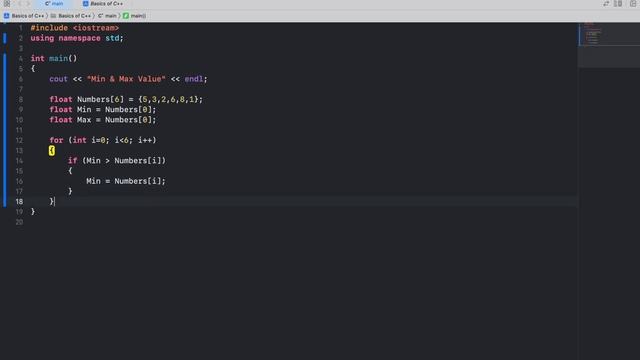Open the Basics of C++ folder breadcrumb
This screenshot has height=360, width=640.
(75, 16)
